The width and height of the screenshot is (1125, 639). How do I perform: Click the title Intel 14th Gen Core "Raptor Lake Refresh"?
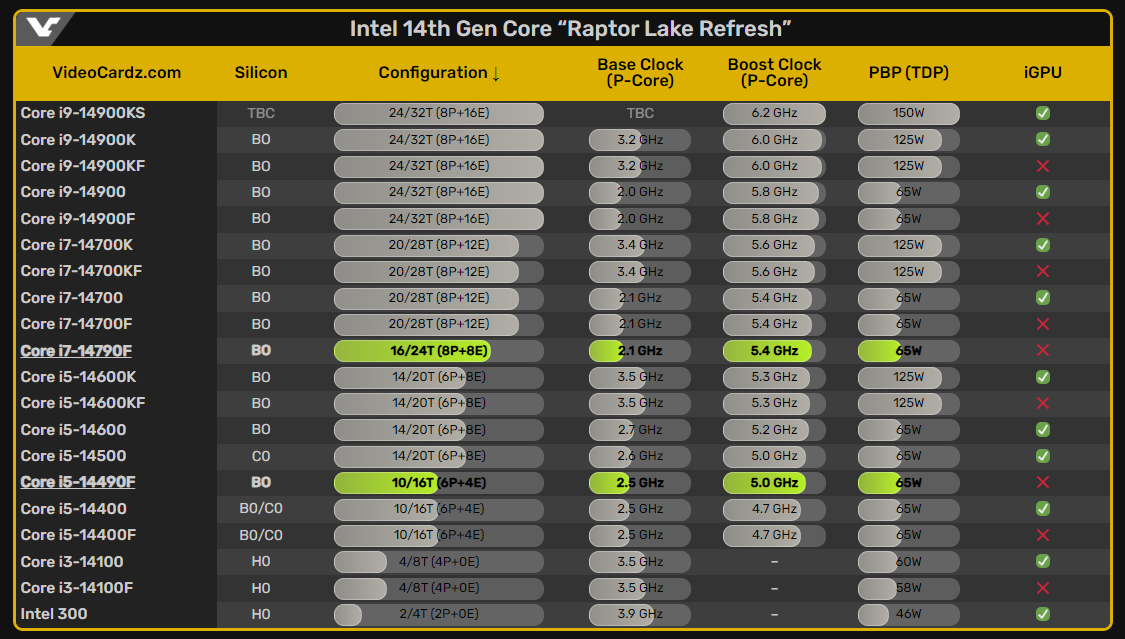(570, 29)
